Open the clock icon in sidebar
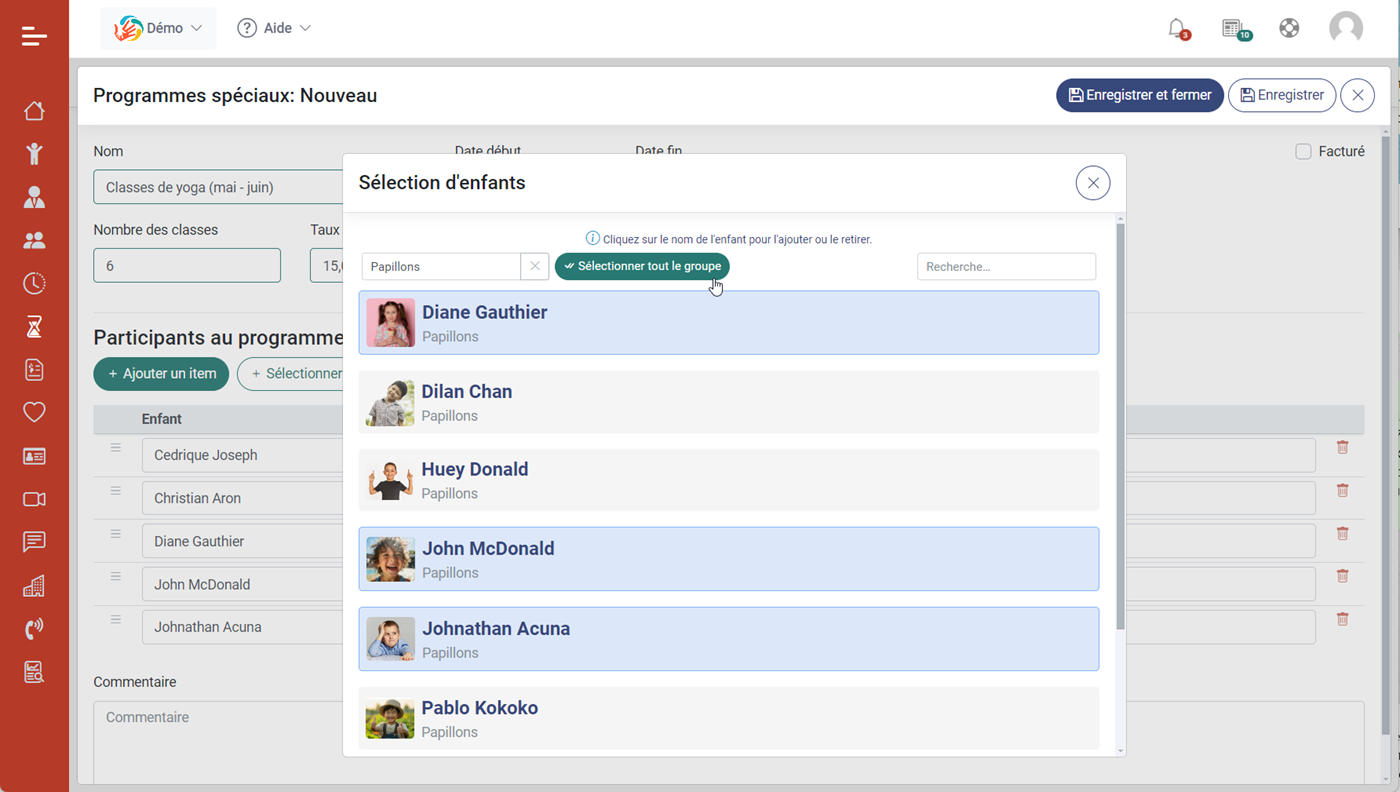This screenshot has width=1400, height=792. pos(34,283)
